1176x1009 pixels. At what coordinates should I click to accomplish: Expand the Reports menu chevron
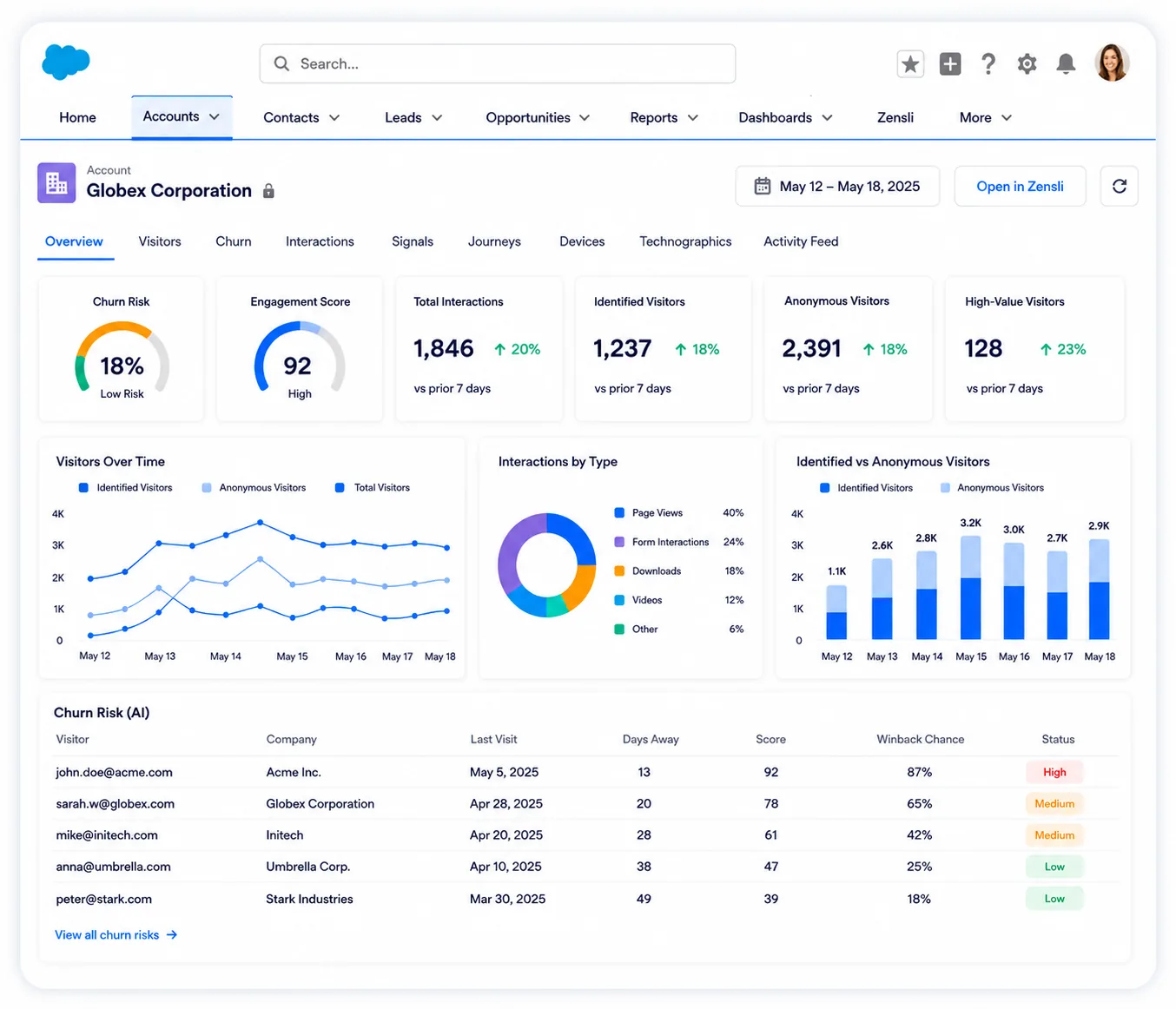pyautogui.click(x=693, y=117)
